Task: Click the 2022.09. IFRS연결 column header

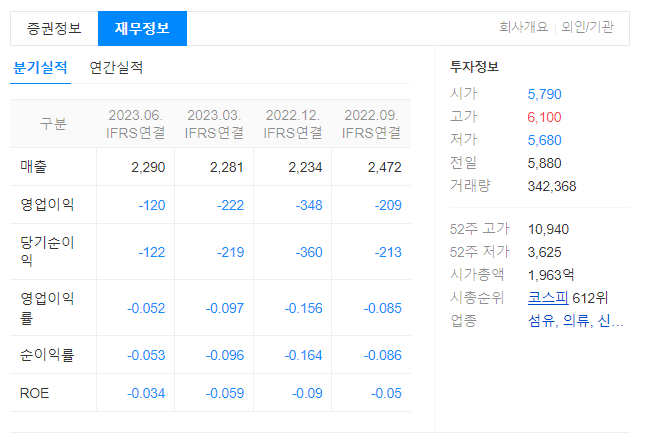Action: (371, 124)
